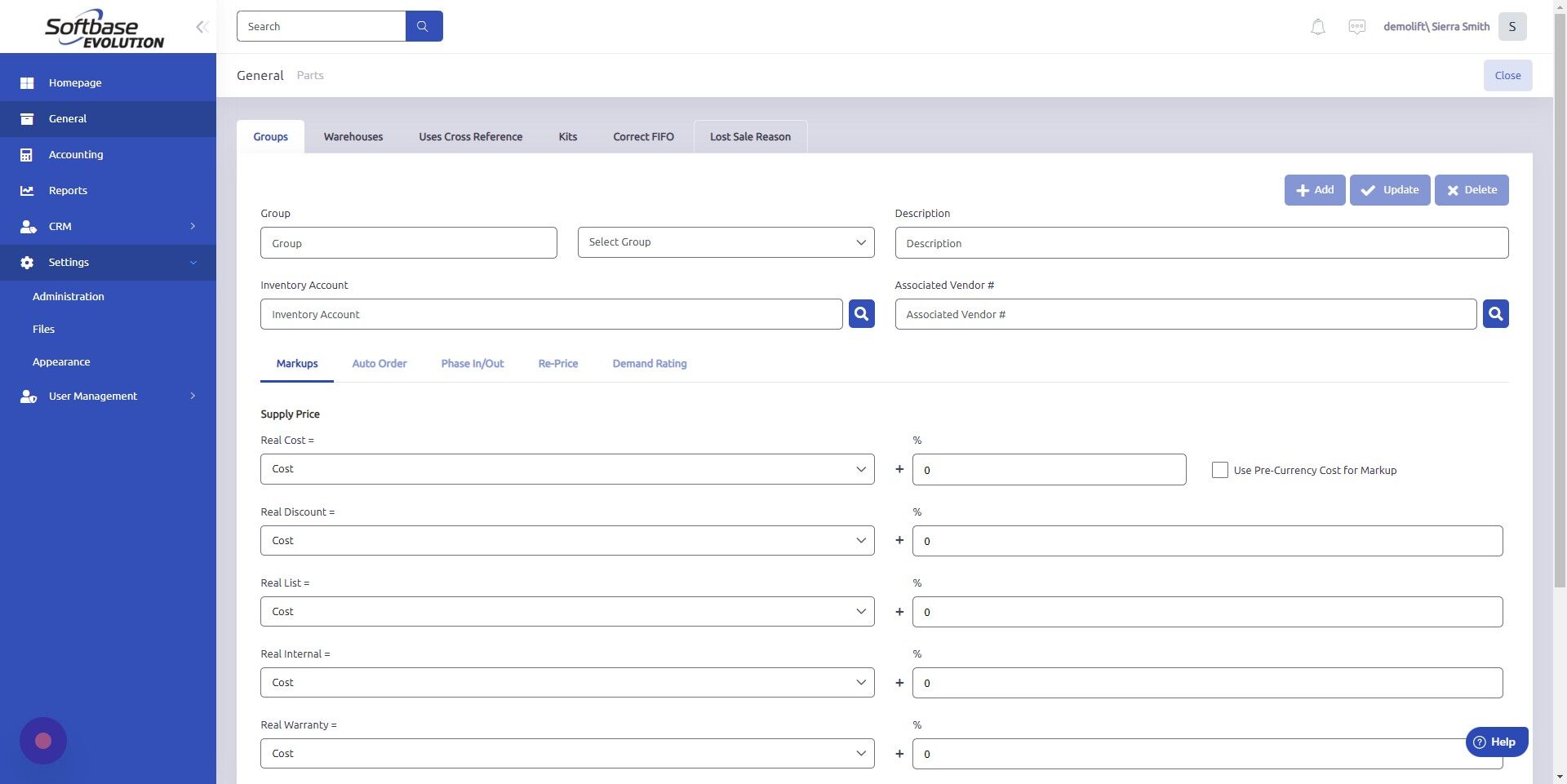This screenshot has width=1567, height=784.
Task: Open the messages icon near the user name
Action: pos(1356,25)
